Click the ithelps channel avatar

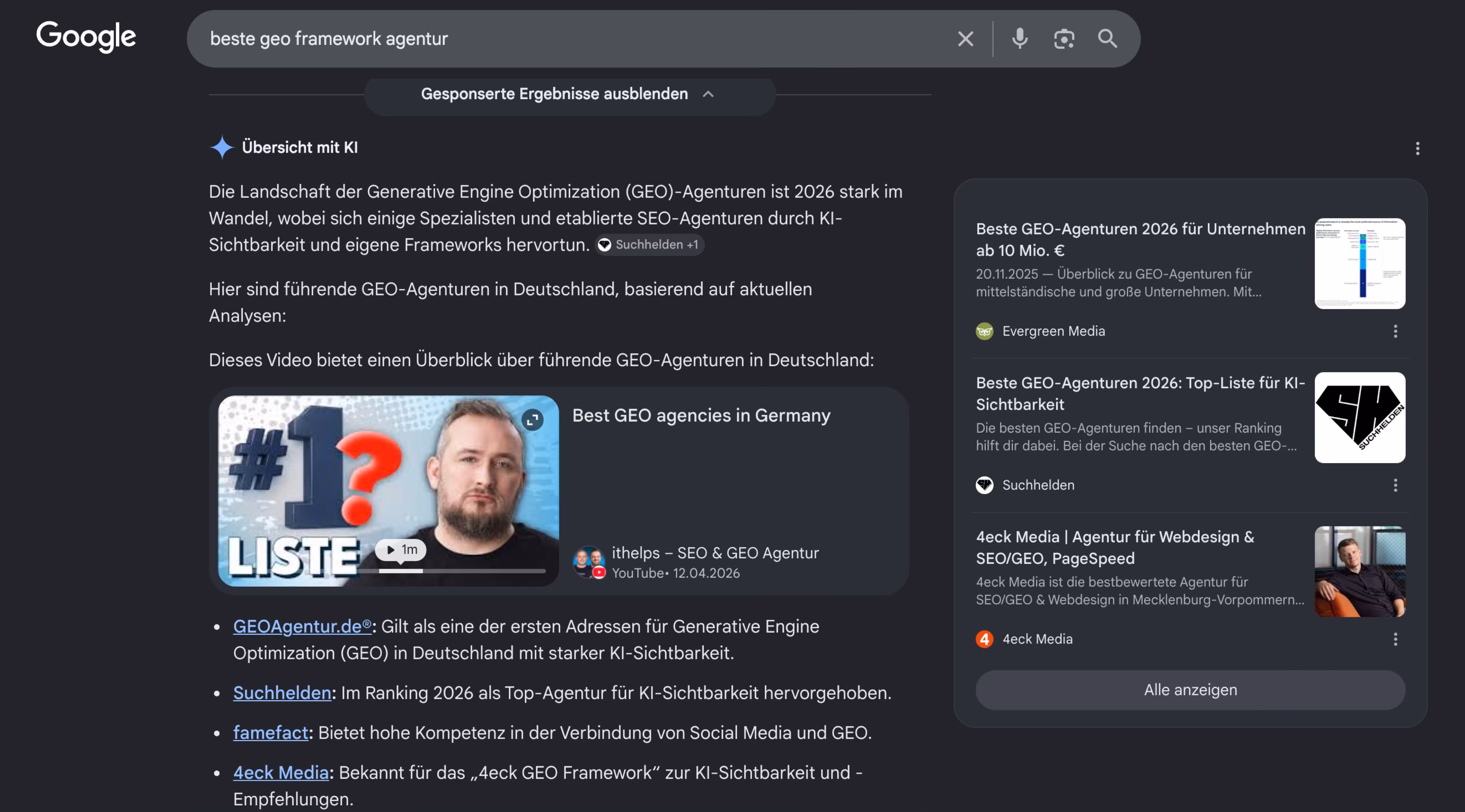point(589,562)
